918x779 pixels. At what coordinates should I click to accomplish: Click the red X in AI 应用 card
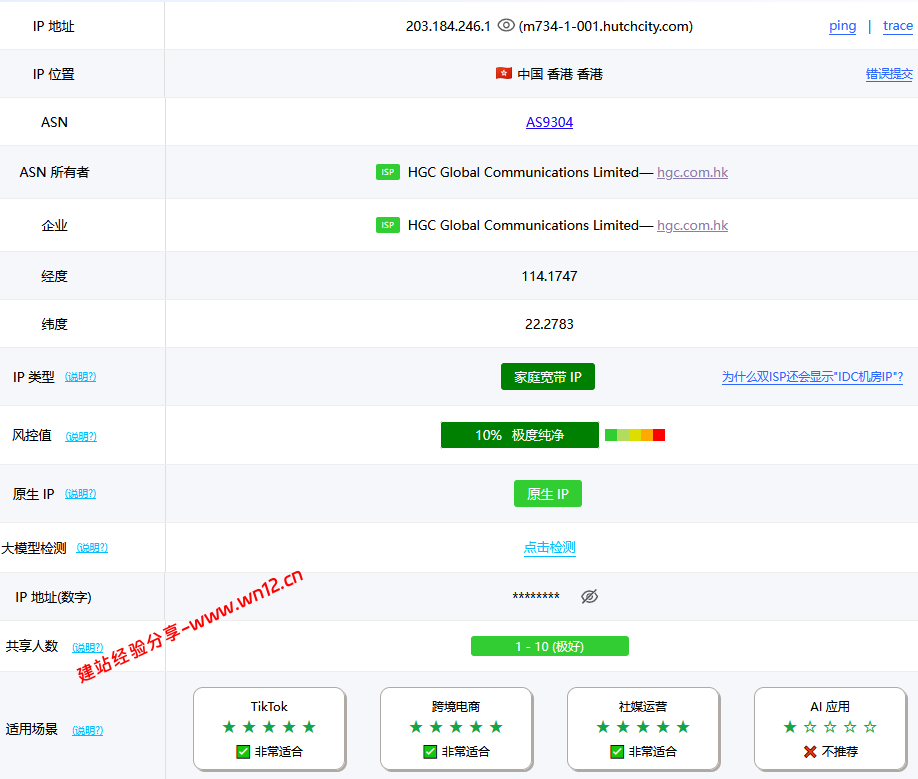tap(810, 751)
